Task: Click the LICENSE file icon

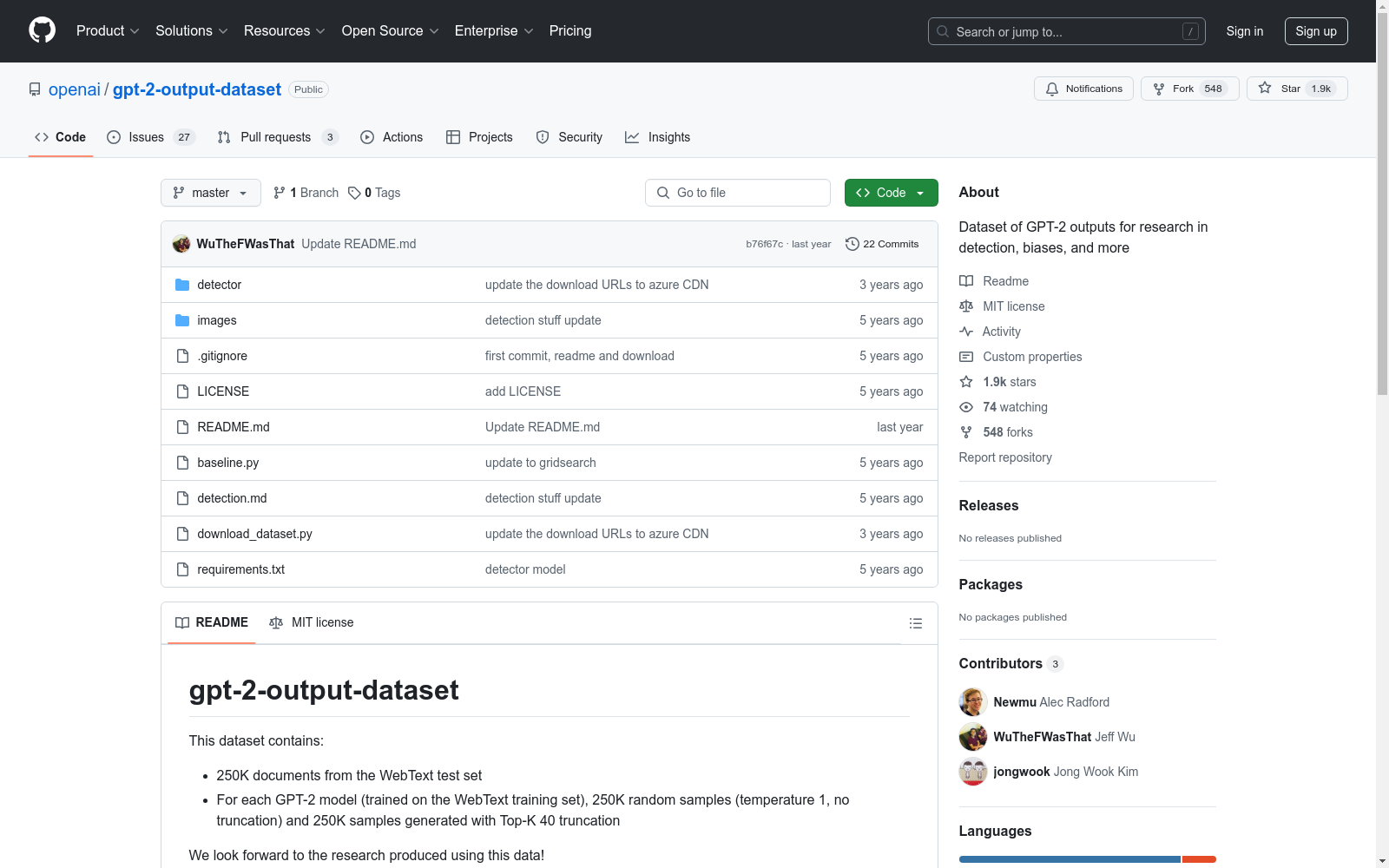Action: click(182, 391)
